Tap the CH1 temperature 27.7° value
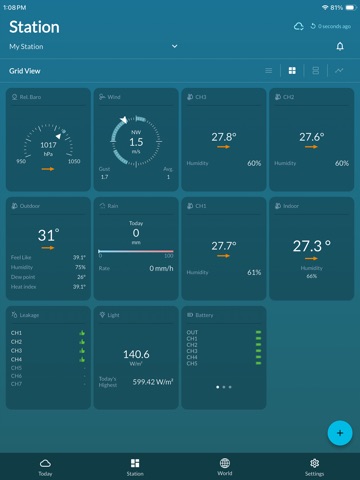Screen dimensions: 360x480 click(x=224, y=246)
